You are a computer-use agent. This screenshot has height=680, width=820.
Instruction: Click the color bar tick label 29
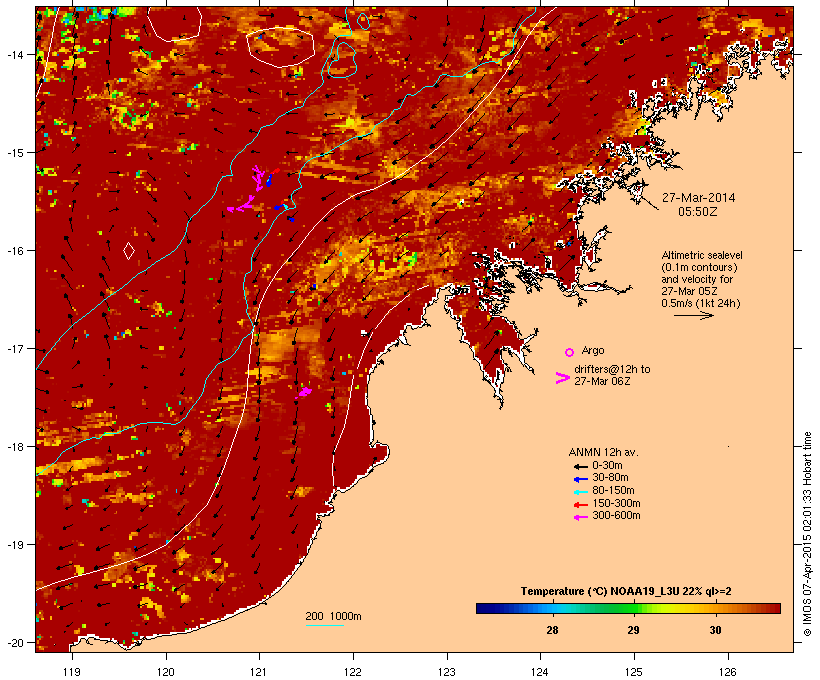point(633,630)
